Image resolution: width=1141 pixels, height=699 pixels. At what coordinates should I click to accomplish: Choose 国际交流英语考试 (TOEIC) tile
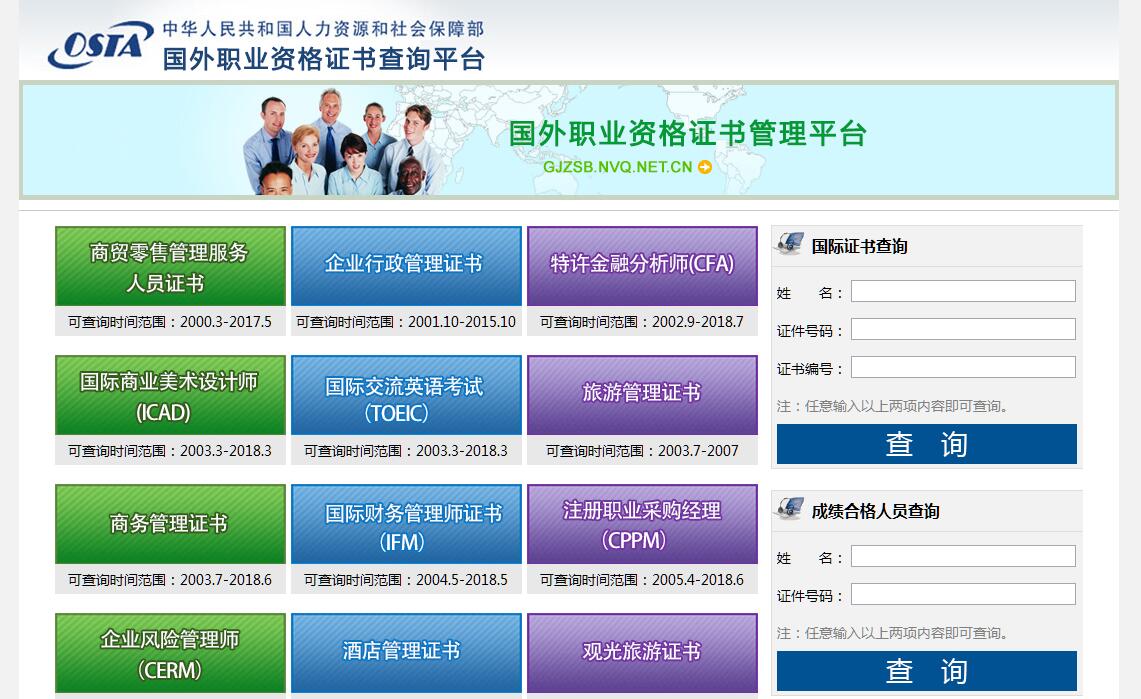[x=406, y=395]
